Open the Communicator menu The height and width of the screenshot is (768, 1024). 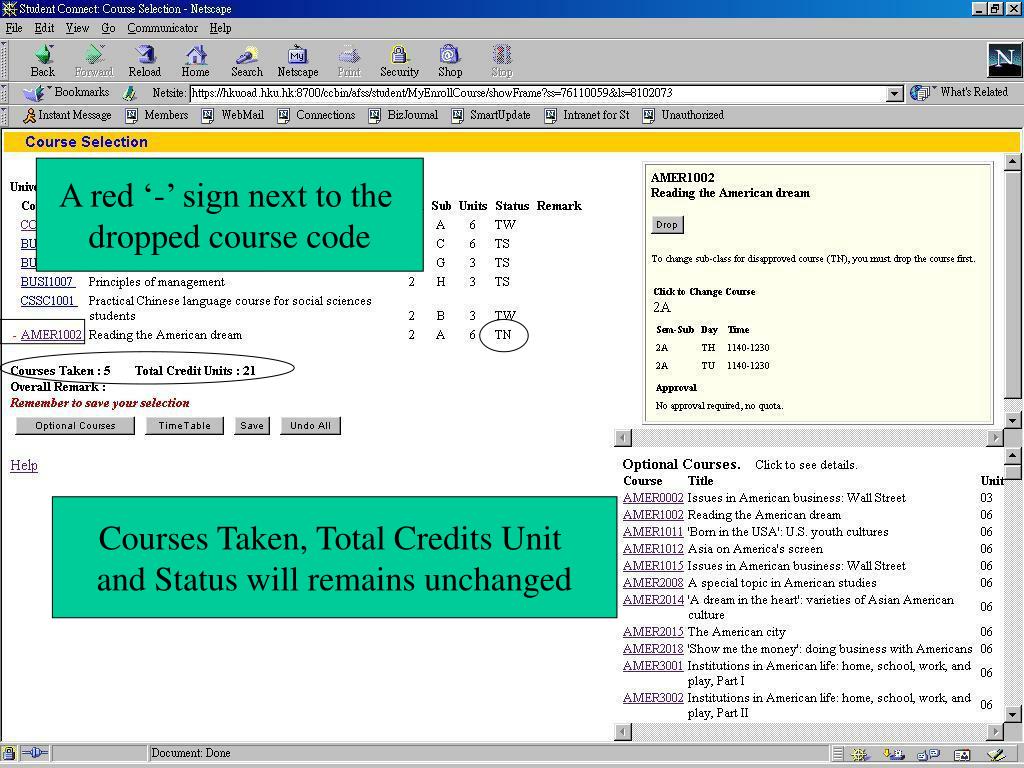pos(163,28)
